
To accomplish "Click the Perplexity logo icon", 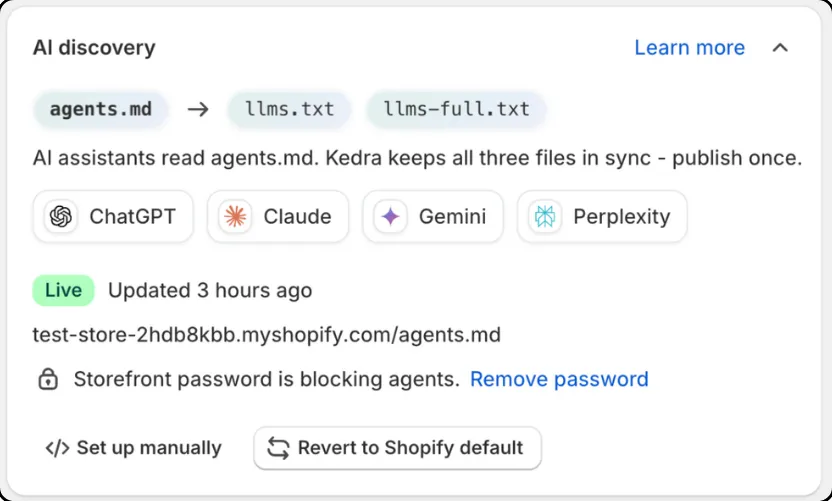I will click(x=545, y=217).
